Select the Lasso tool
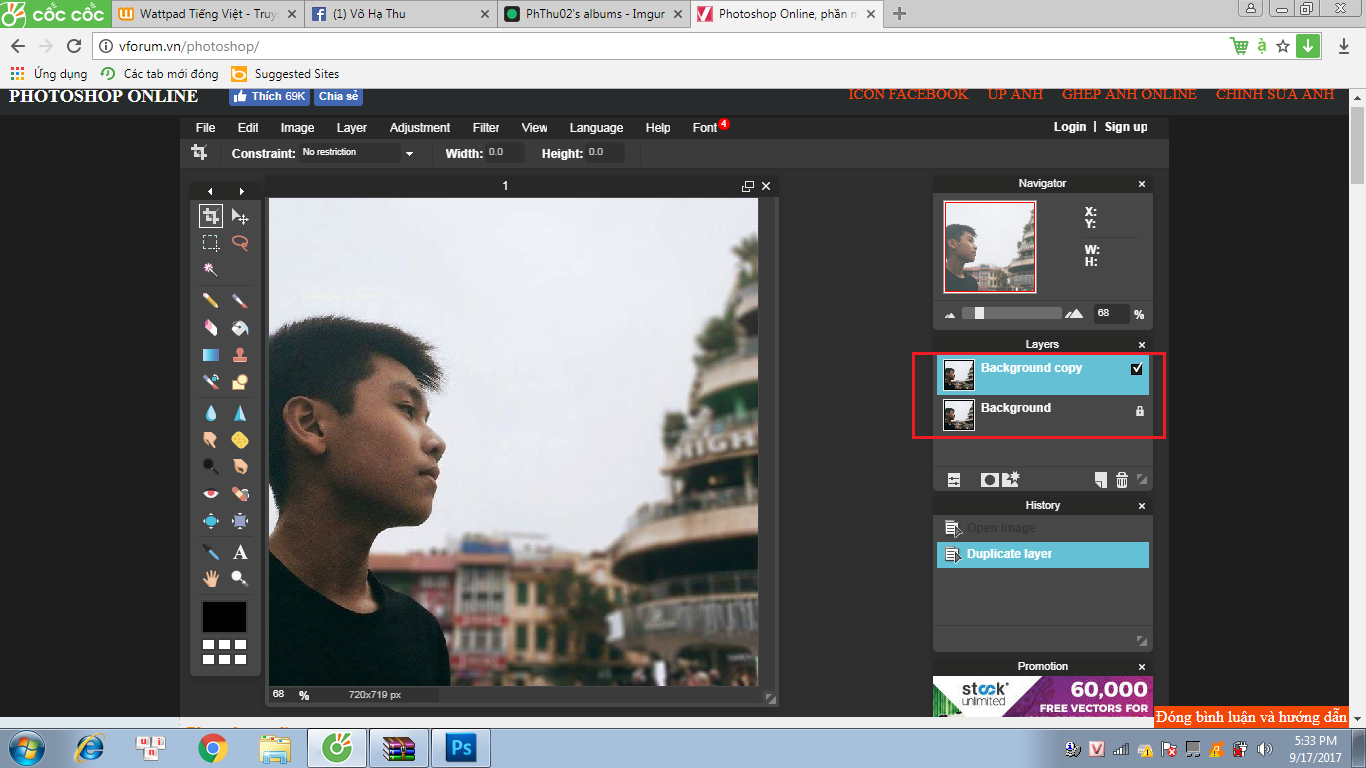Screen dimensions: 1366x768 [240, 243]
